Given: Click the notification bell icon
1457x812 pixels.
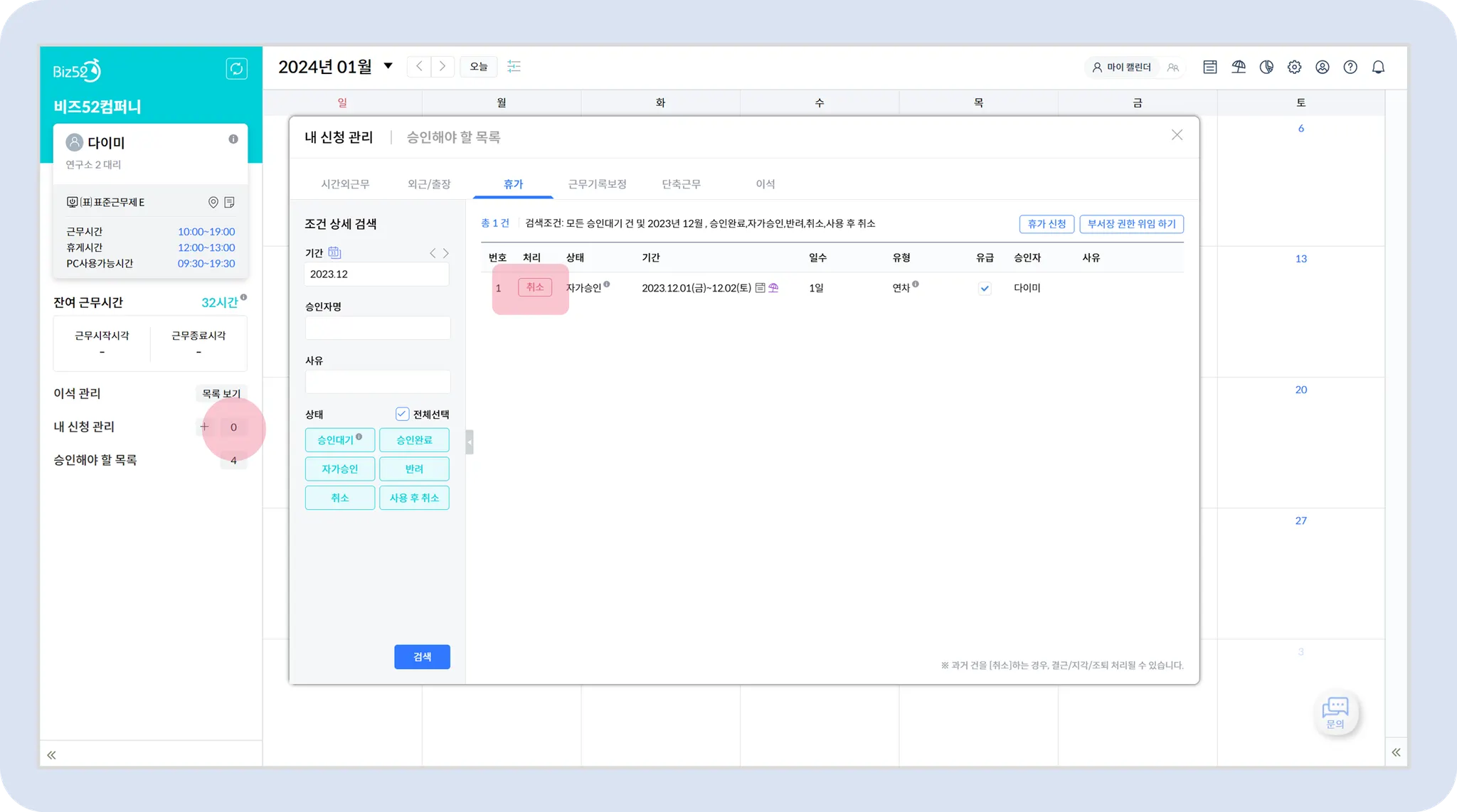Looking at the screenshot, I should (x=1378, y=67).
